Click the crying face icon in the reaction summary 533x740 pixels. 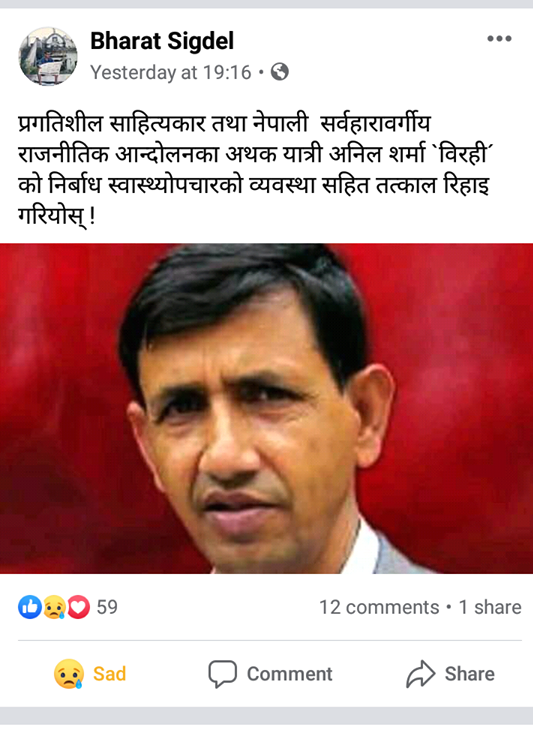(x=54, y=607)
